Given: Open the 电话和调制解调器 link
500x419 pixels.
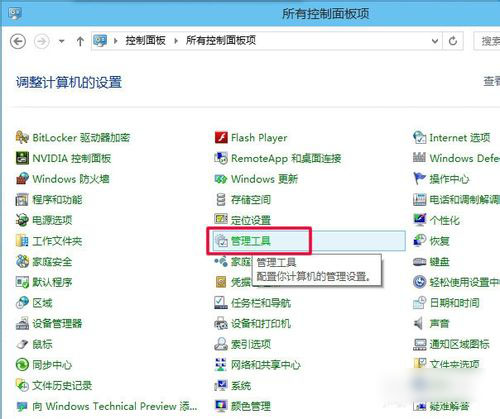Looking at the screenshot, I should (465, 200).
